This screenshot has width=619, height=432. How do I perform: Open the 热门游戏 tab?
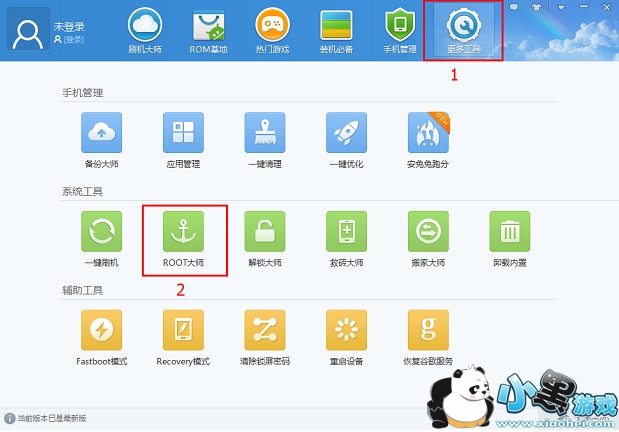272,31
